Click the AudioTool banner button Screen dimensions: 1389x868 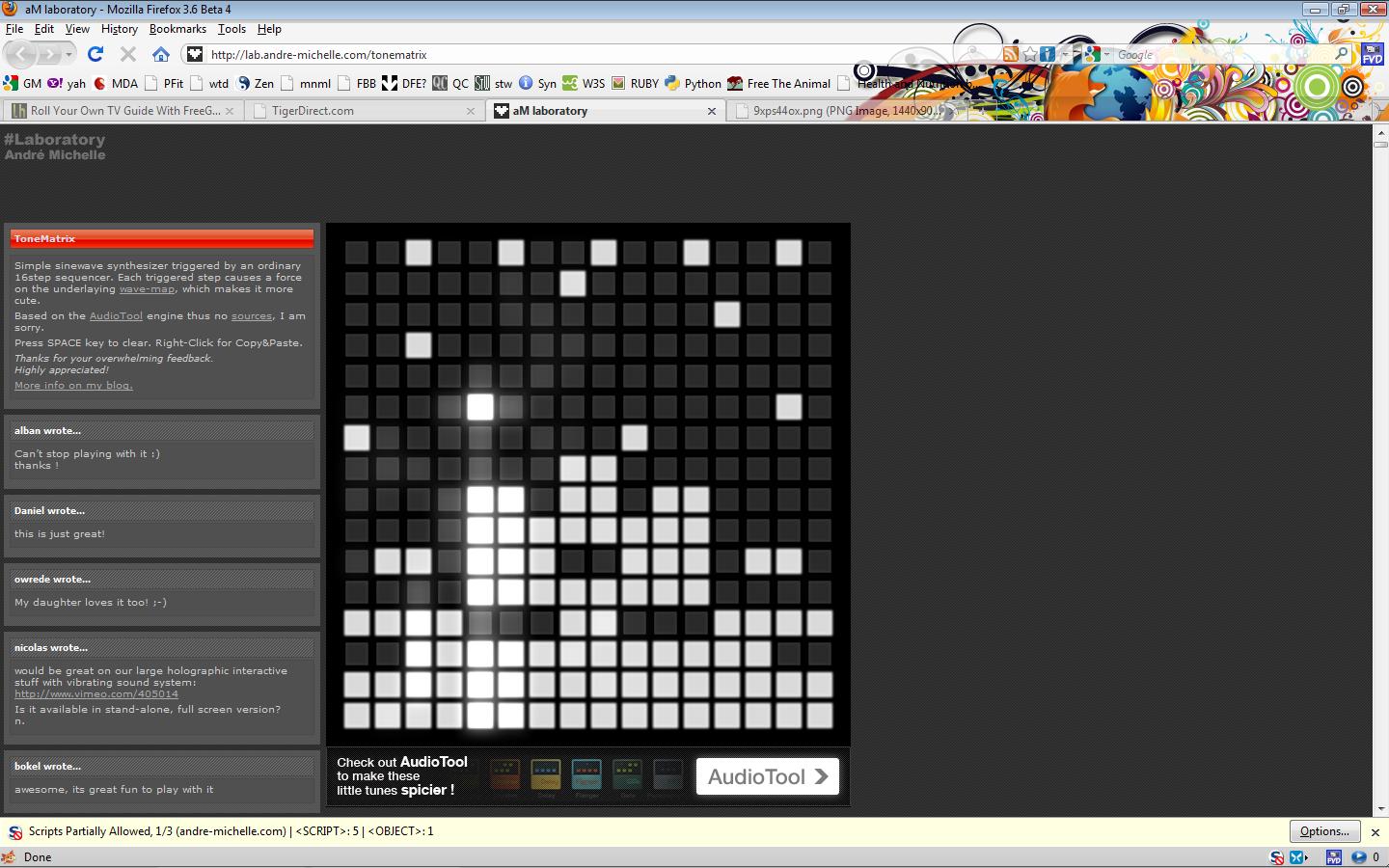767,776
